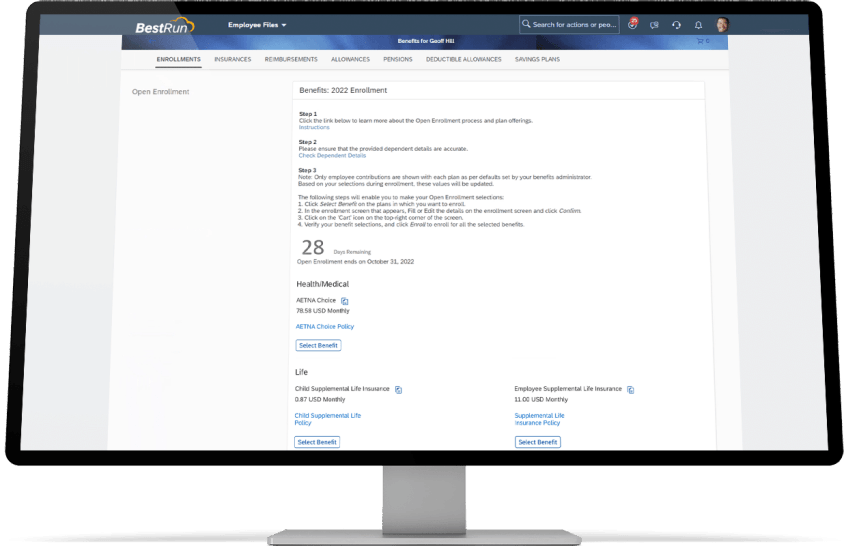The height and width of the screenshot is (546, 844).
Task: Switch to the Savings Plans tab
Action: pyautogui.click(x=537, y=59)
